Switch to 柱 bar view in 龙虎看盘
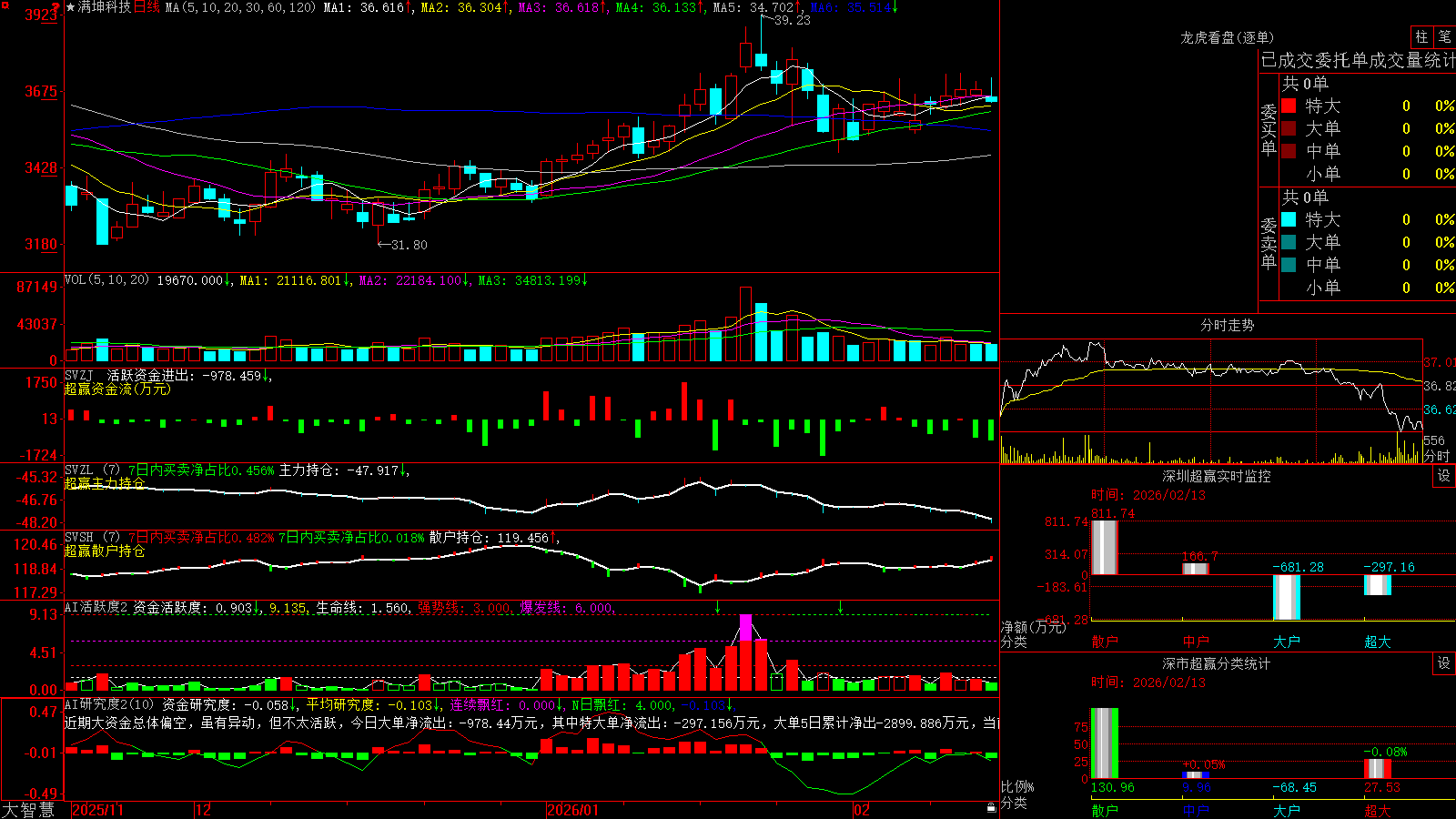1456x819 pixels. 1421,36
